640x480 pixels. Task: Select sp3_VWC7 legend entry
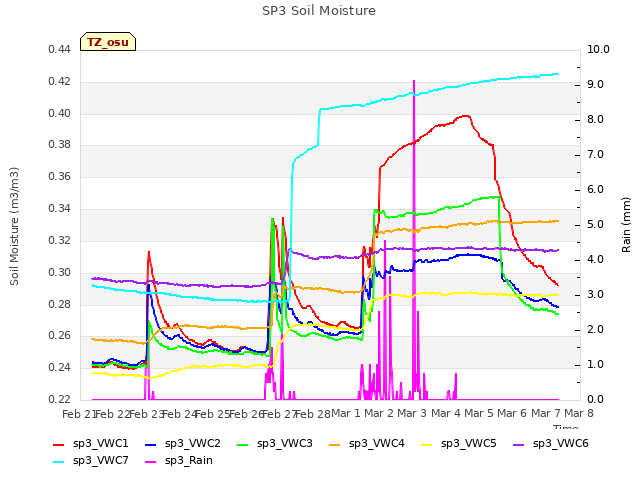(x=91, y=460)
